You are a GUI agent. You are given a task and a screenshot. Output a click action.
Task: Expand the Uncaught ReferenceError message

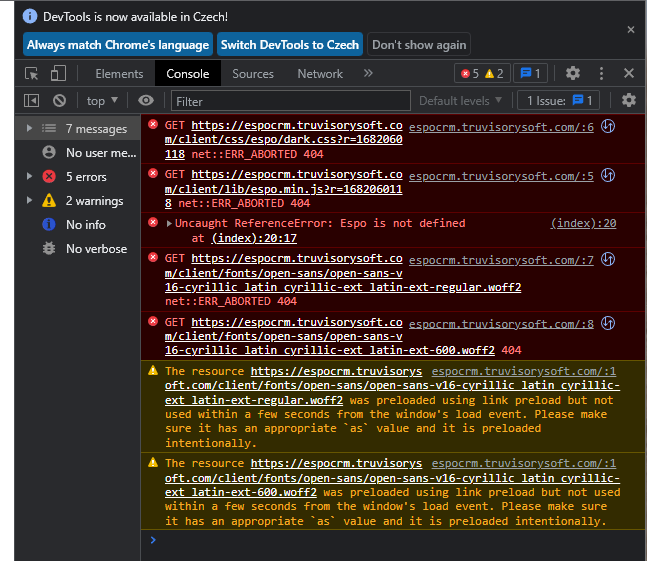[x=169, y=224]
